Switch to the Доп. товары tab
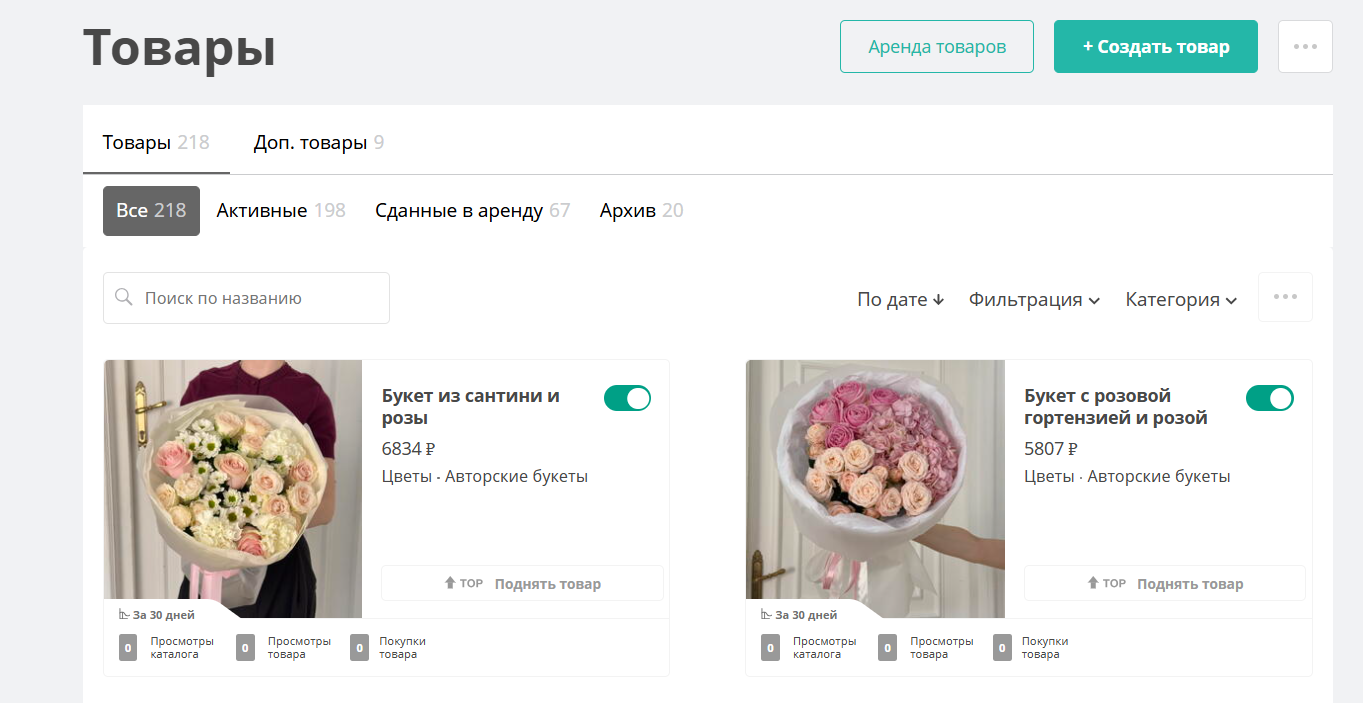1363x703 pixels. pos(318,143)
